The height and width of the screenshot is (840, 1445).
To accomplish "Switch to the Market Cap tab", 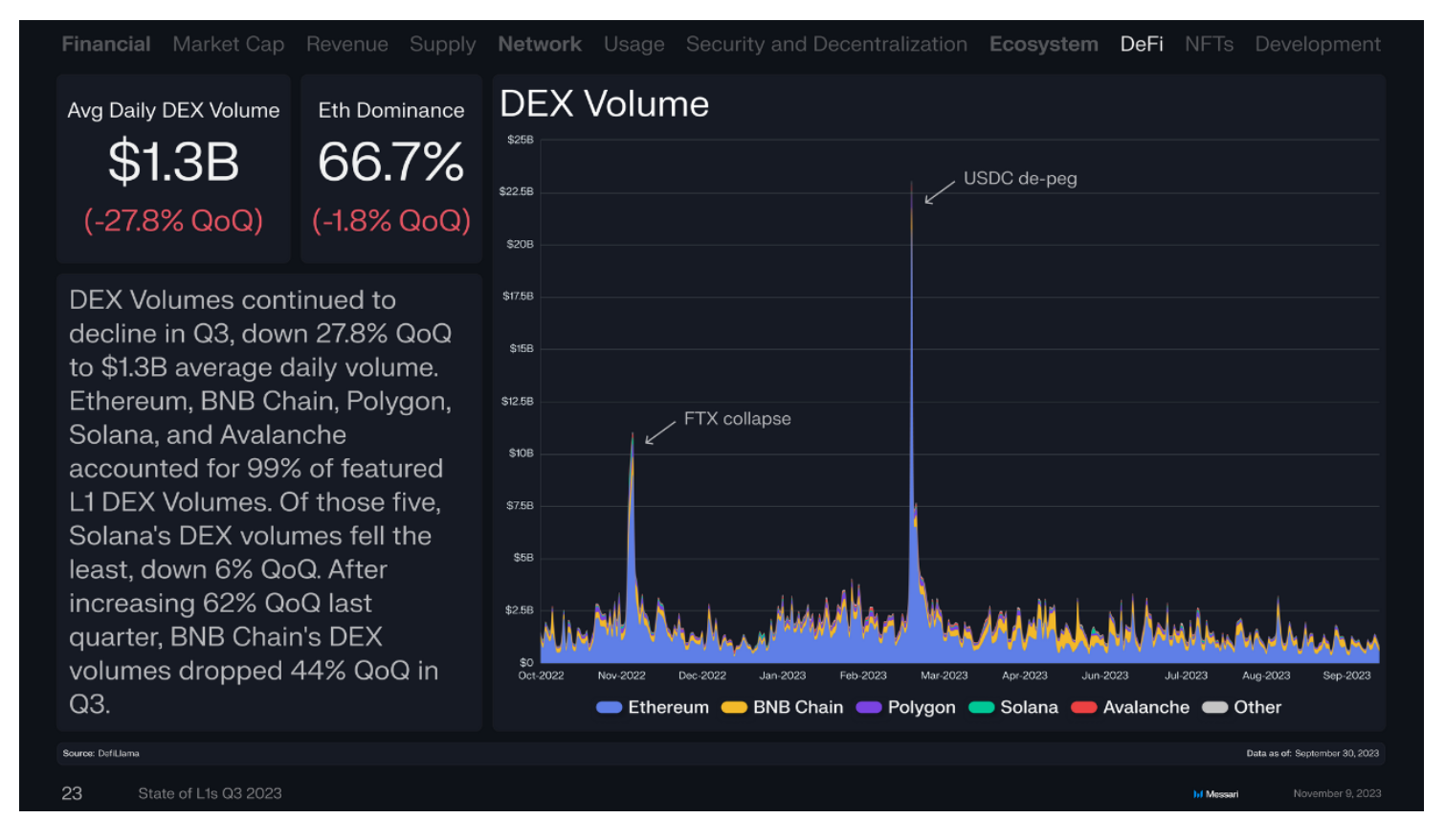I will tap(229, 44).
